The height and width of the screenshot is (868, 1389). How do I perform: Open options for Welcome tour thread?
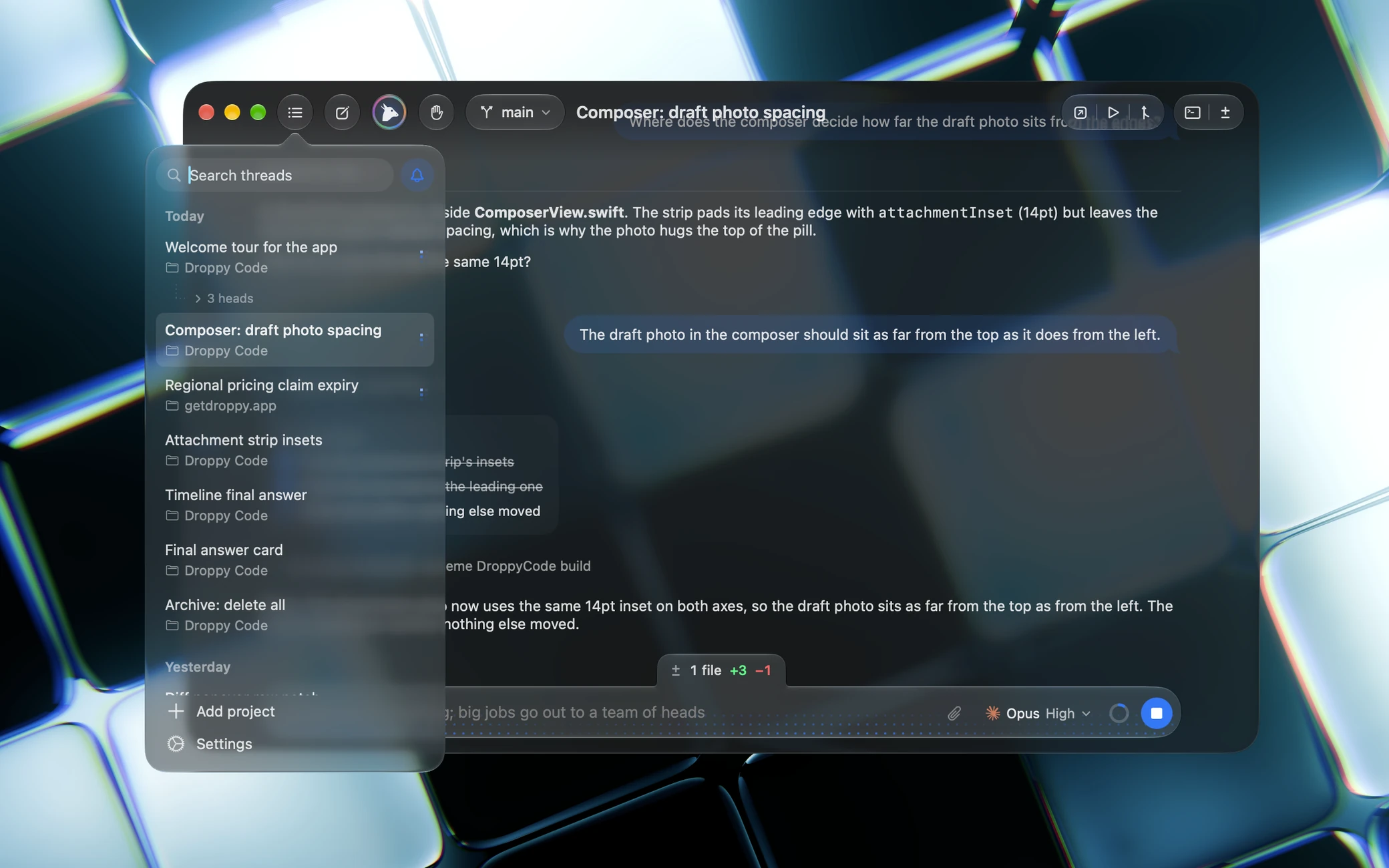click(421, 254)
